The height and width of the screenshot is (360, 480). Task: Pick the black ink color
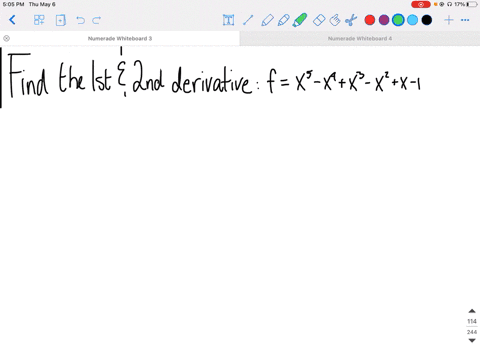427,20
